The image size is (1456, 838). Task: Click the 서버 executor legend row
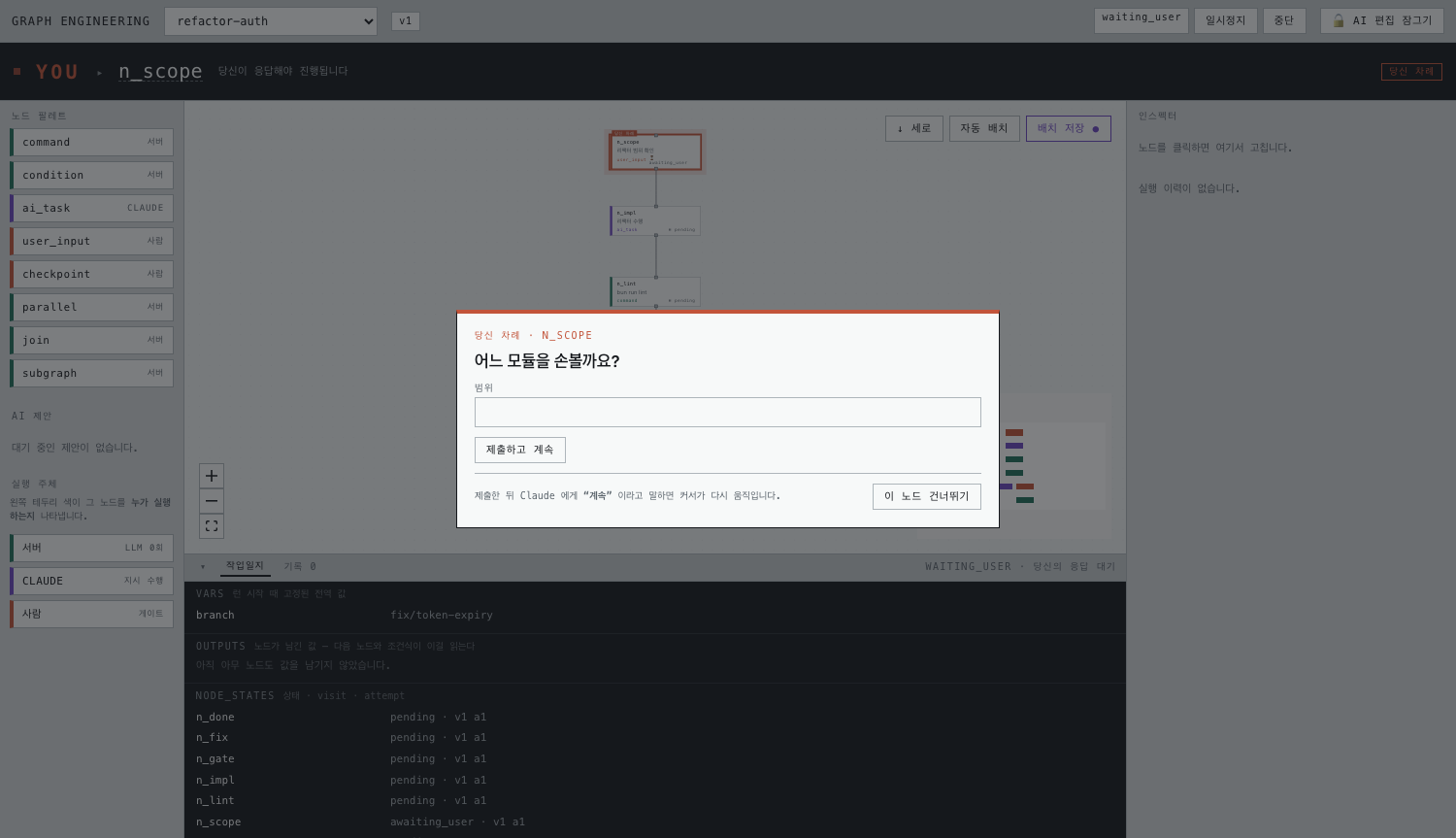(x=92, y=548)
